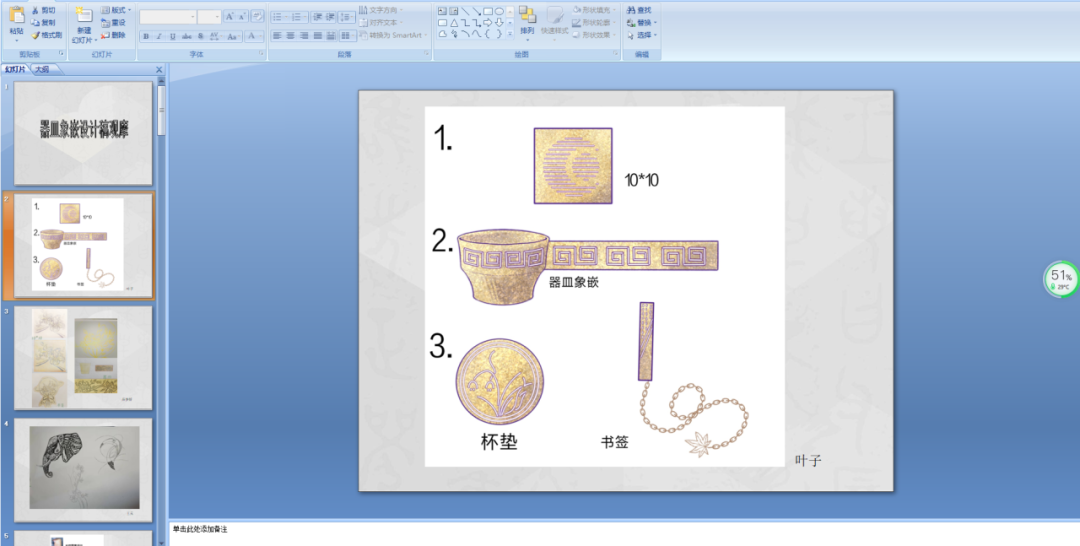Switch to the Slides (幻灯片) pane tab
This screenshot has height=546, width=1080.
click(15, 70)
